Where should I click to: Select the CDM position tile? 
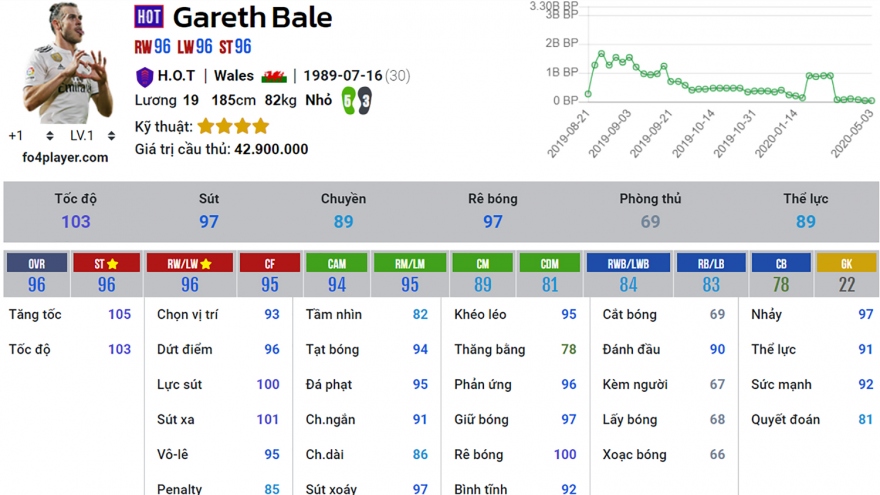point(549,274)
